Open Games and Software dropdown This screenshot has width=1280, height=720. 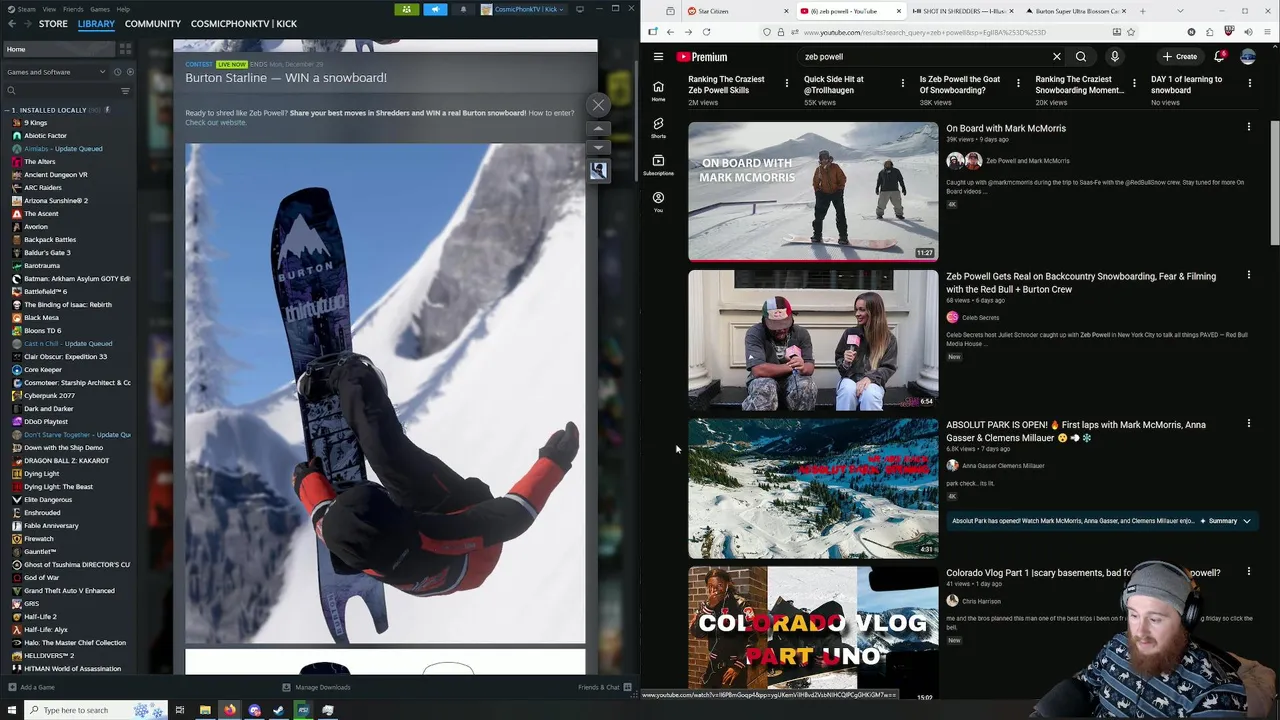[x=55, y=72]
